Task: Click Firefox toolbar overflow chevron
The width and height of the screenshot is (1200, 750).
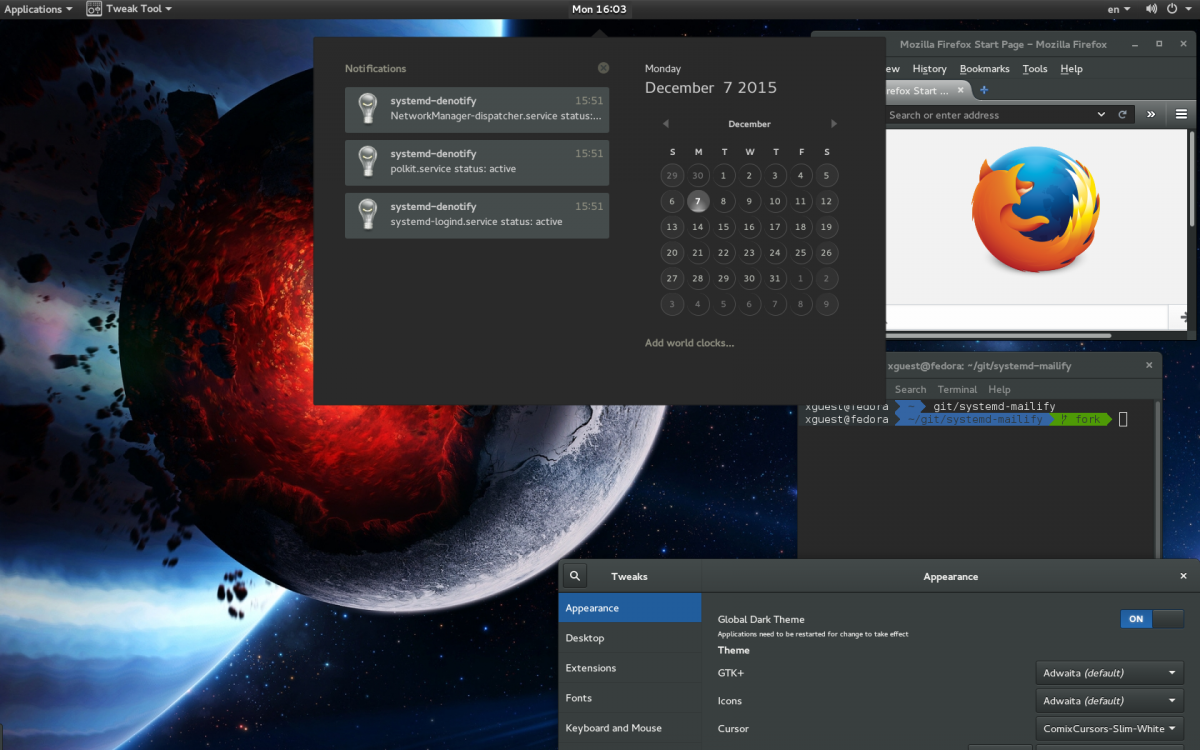Action: tap(1151, 115)
